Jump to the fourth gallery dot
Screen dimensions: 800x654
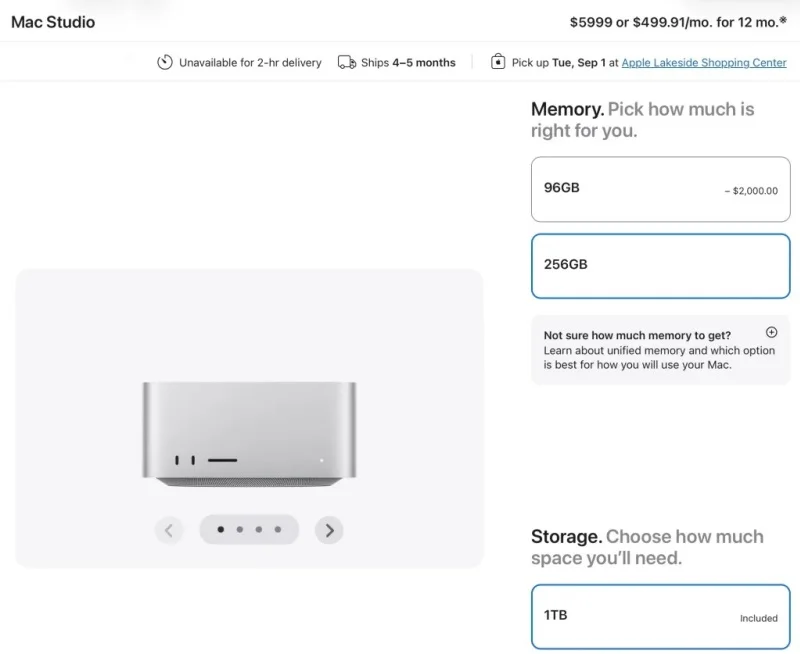click(x=278, y=530)
